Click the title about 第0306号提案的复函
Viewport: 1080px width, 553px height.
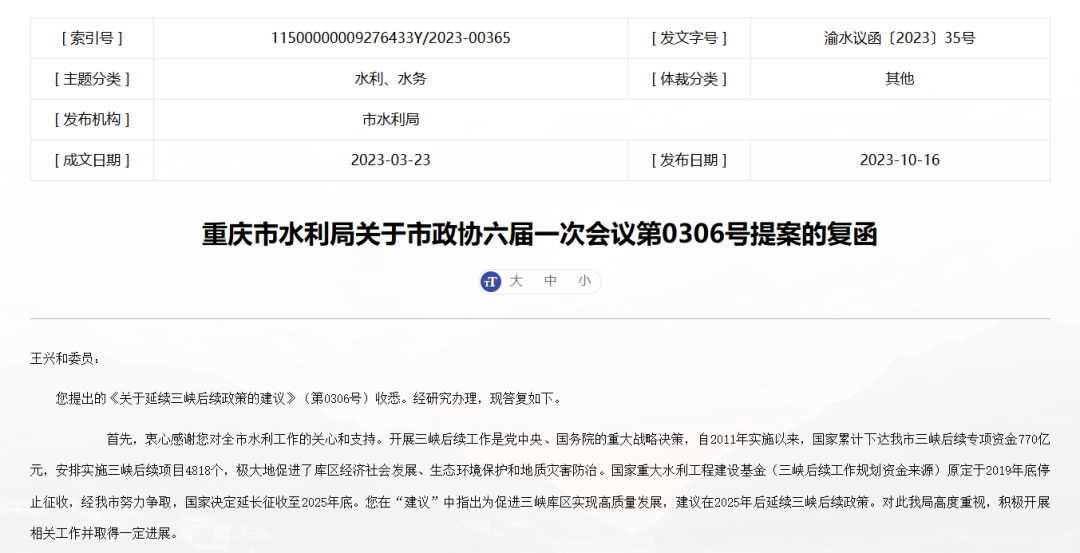click(x=540, y=235)
